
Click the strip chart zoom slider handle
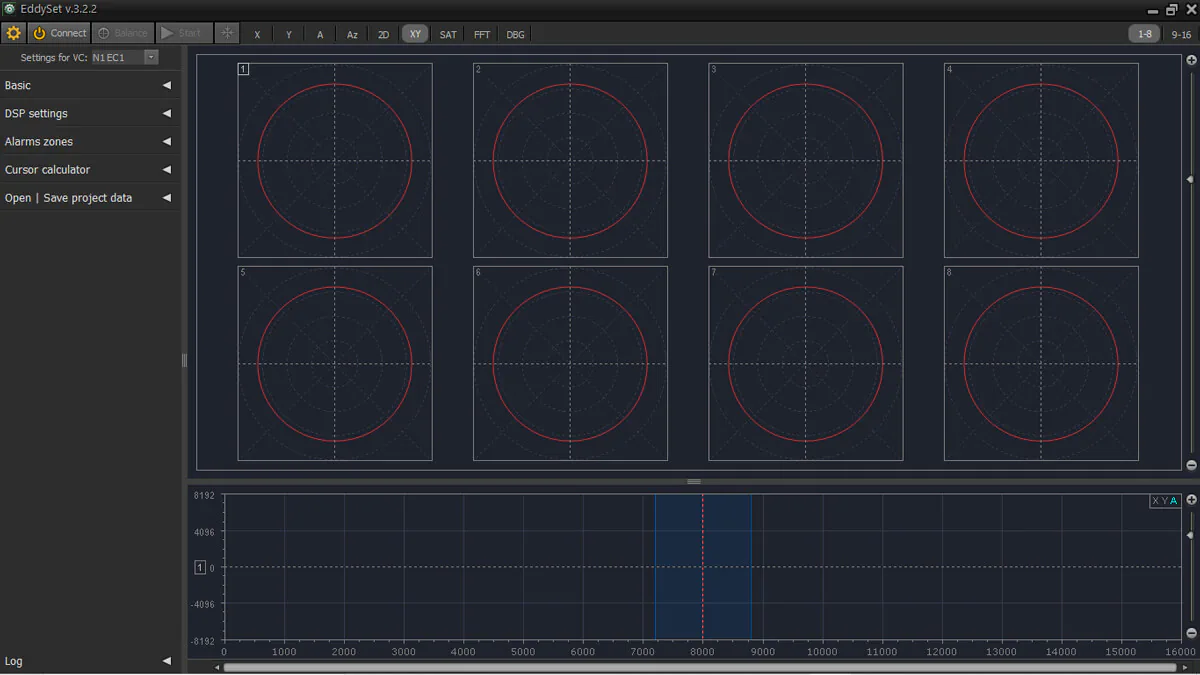point(1190,536)
